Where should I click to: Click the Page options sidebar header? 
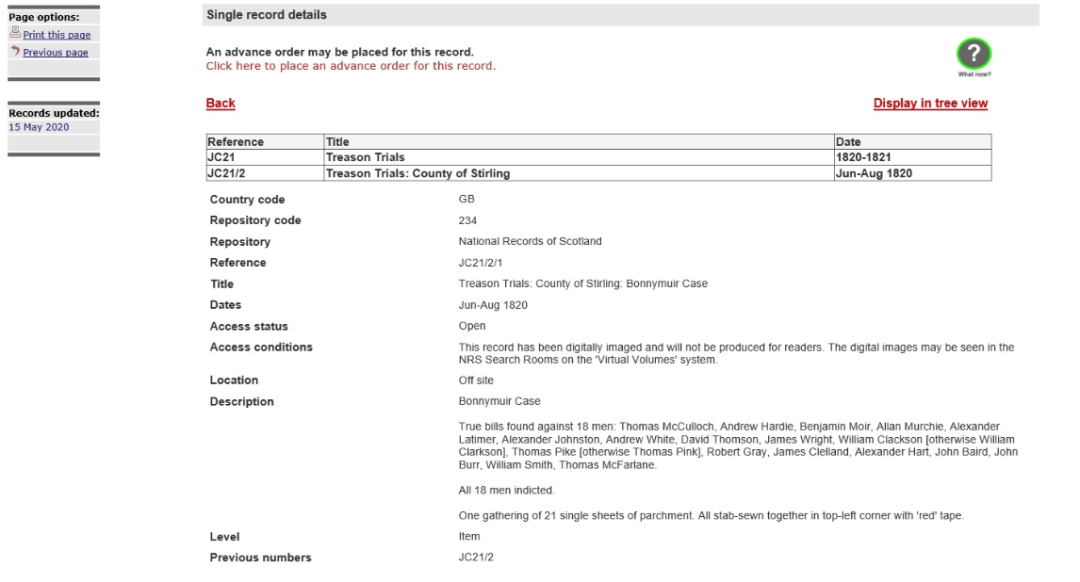tap(44, 18)
